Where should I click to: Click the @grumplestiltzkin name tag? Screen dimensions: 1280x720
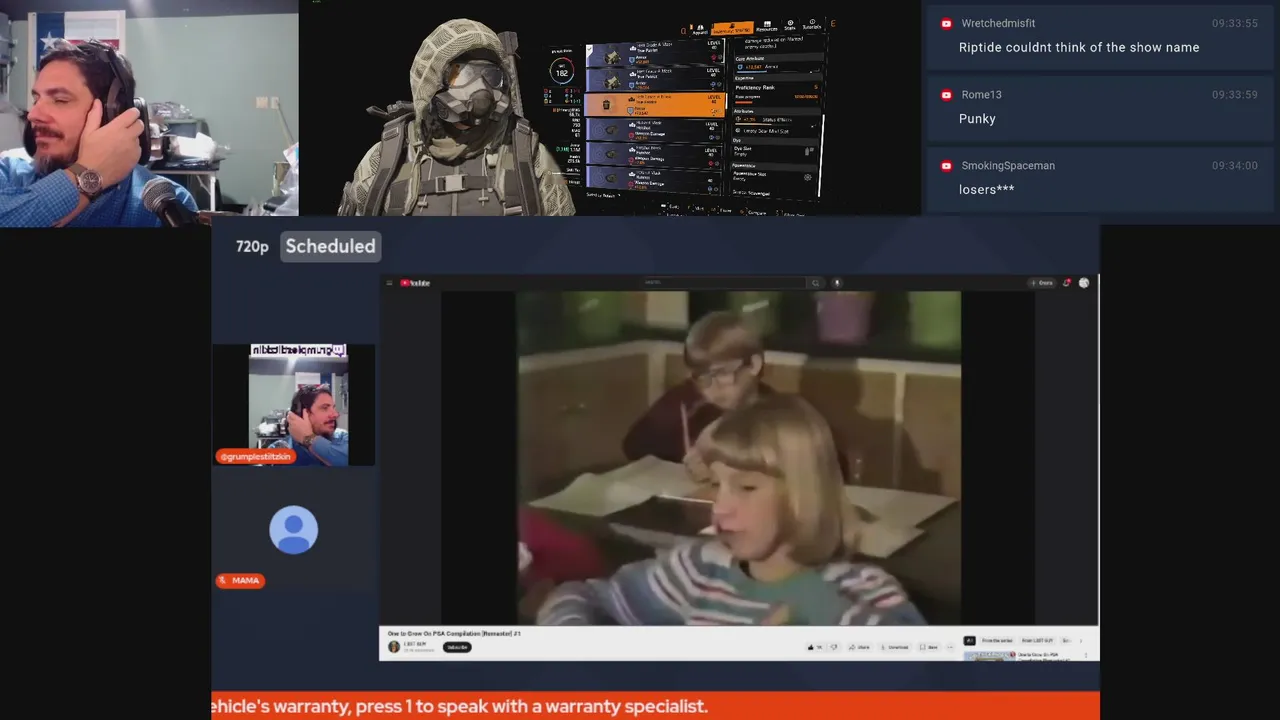click(x=255, y=456)
